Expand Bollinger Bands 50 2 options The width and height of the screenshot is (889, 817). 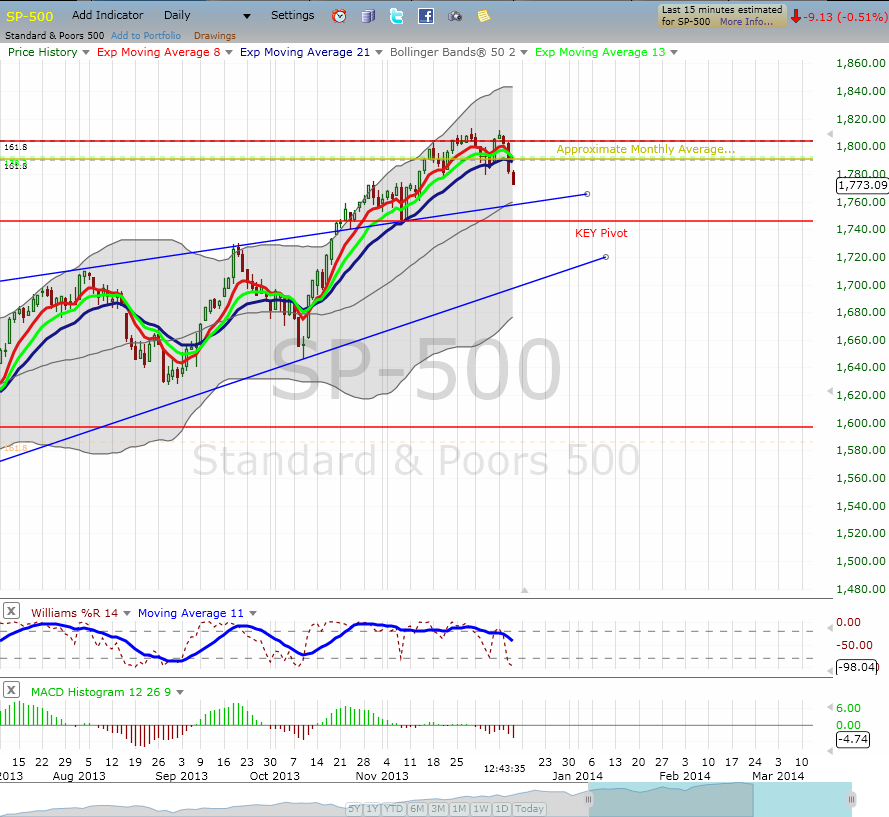pyautogui.click(x=524, y=52)
